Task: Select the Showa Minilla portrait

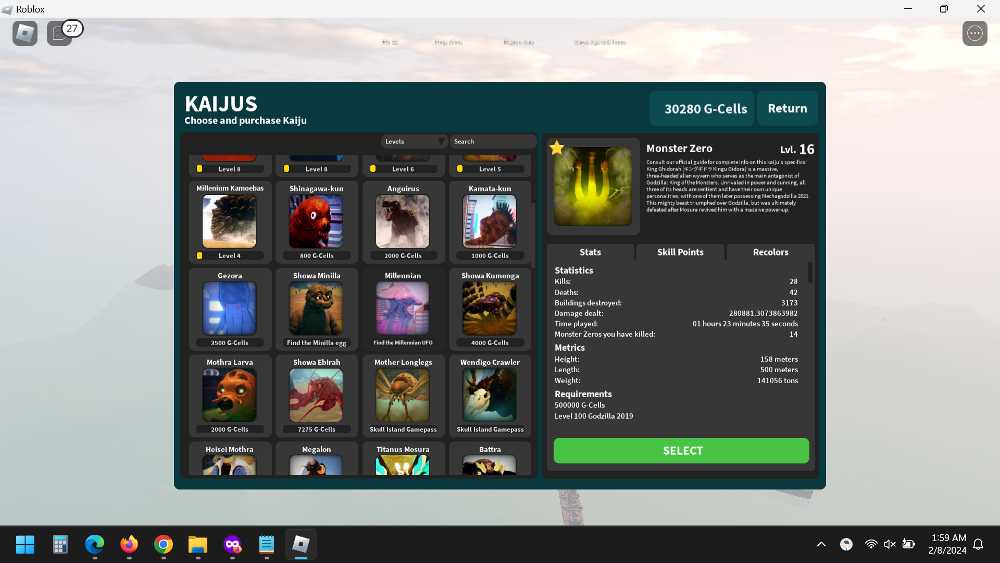Action: (316, 309)
